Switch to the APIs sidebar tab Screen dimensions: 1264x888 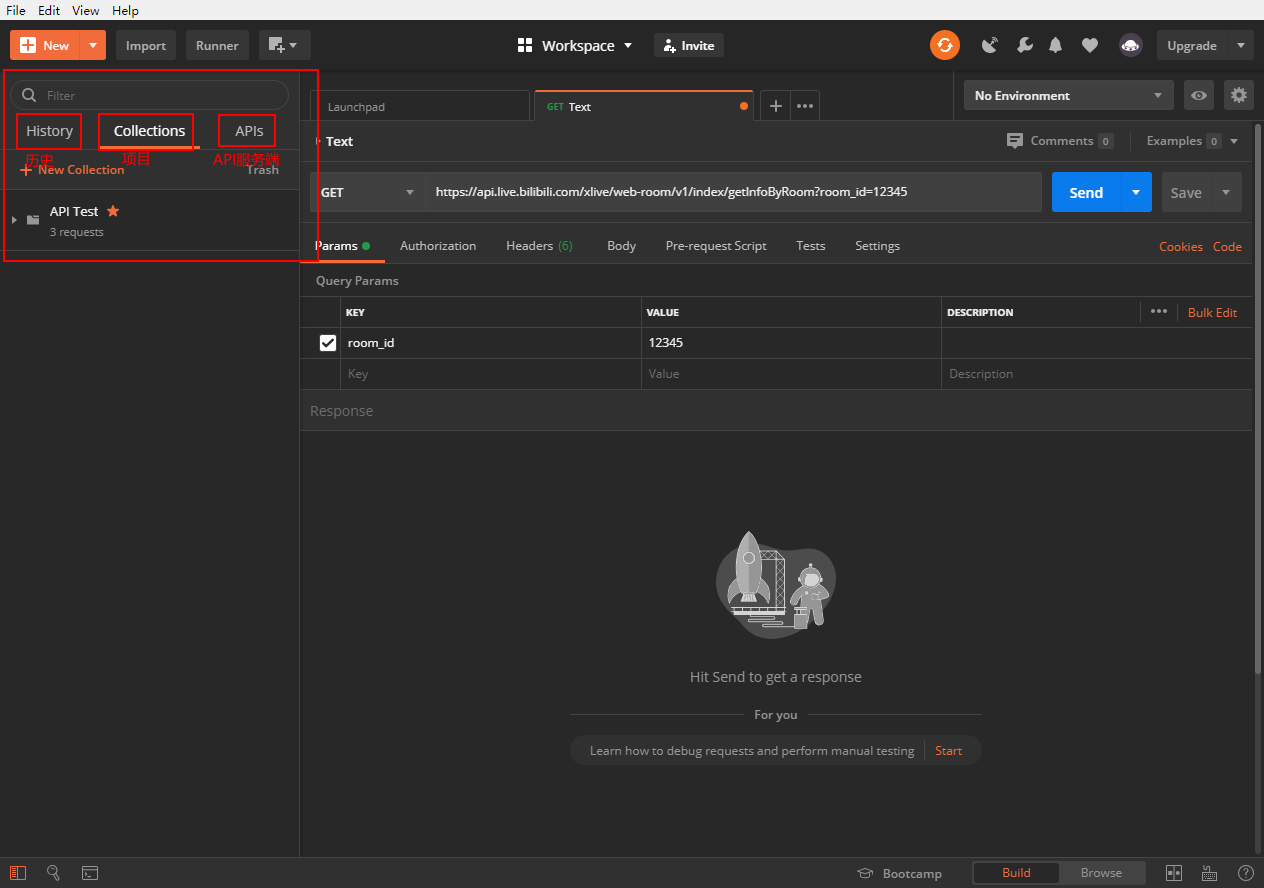tap(248, 131)
